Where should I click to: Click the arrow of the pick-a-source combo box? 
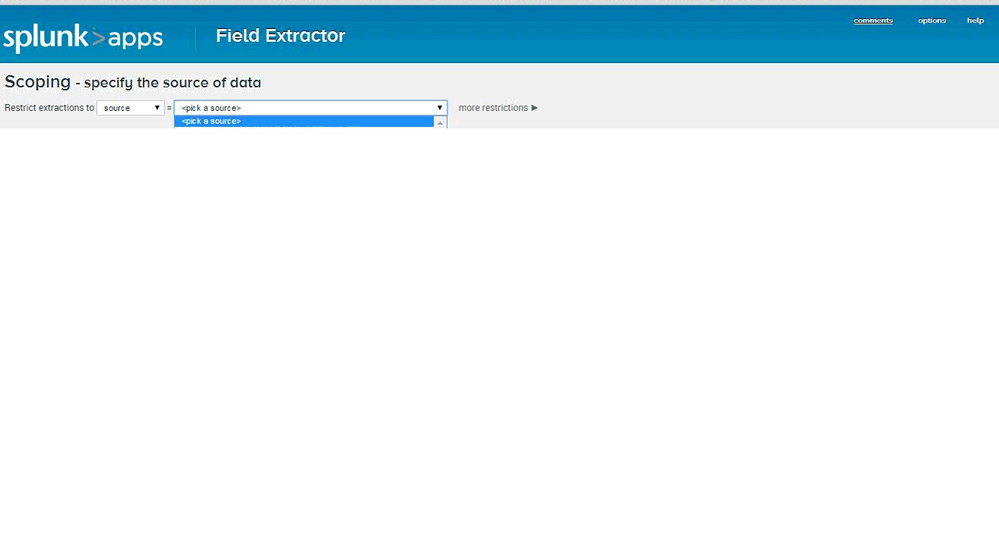[x=439, y=108]
